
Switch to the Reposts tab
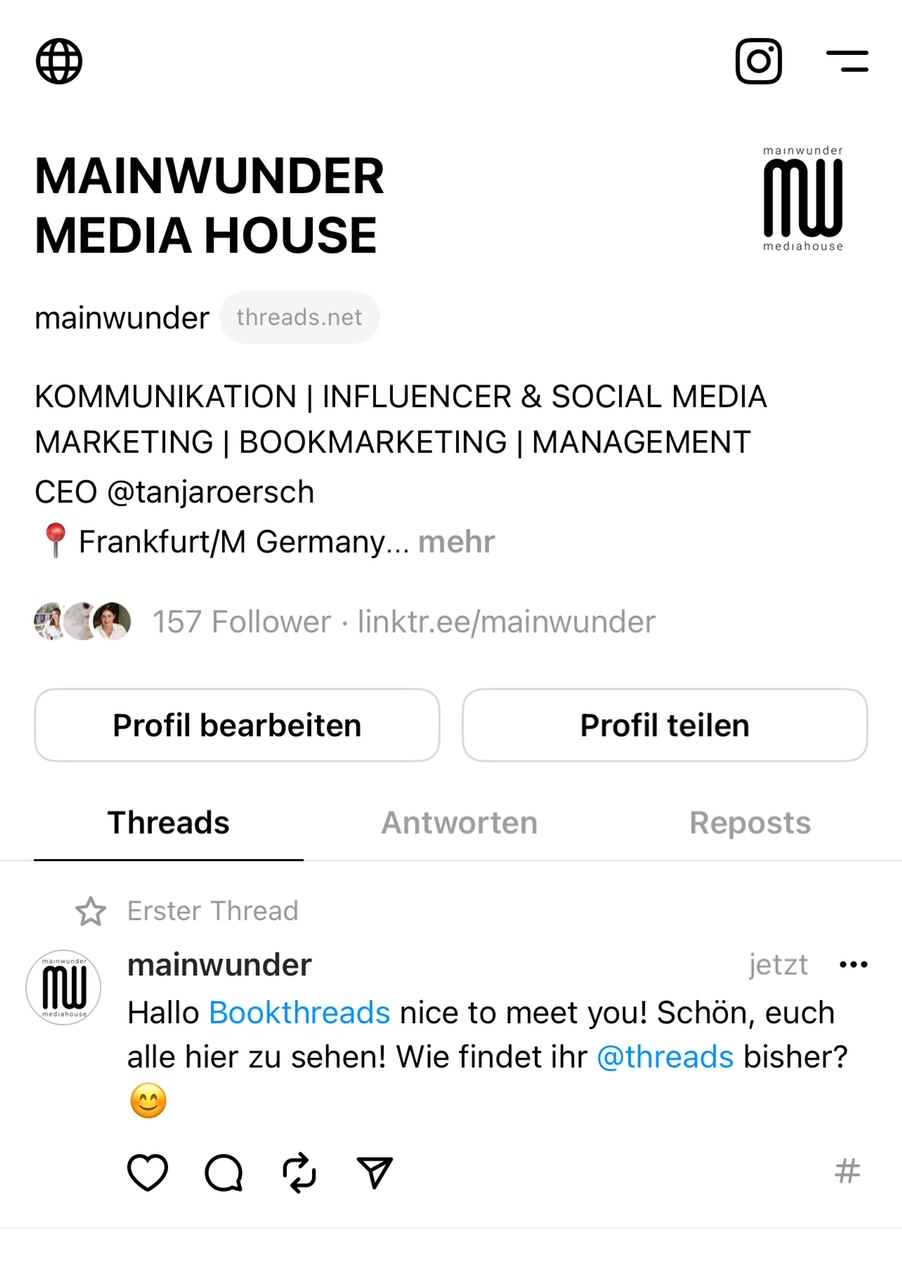point(750,823)
